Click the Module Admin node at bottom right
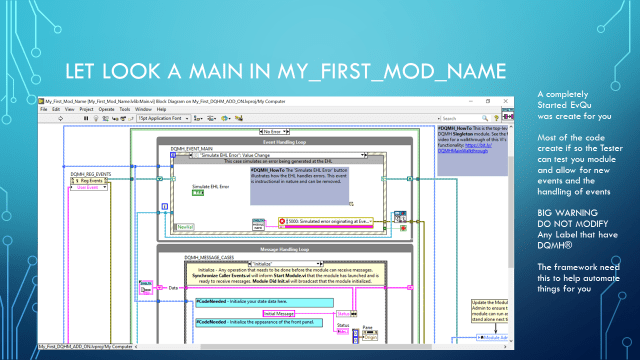 (493, 338)
